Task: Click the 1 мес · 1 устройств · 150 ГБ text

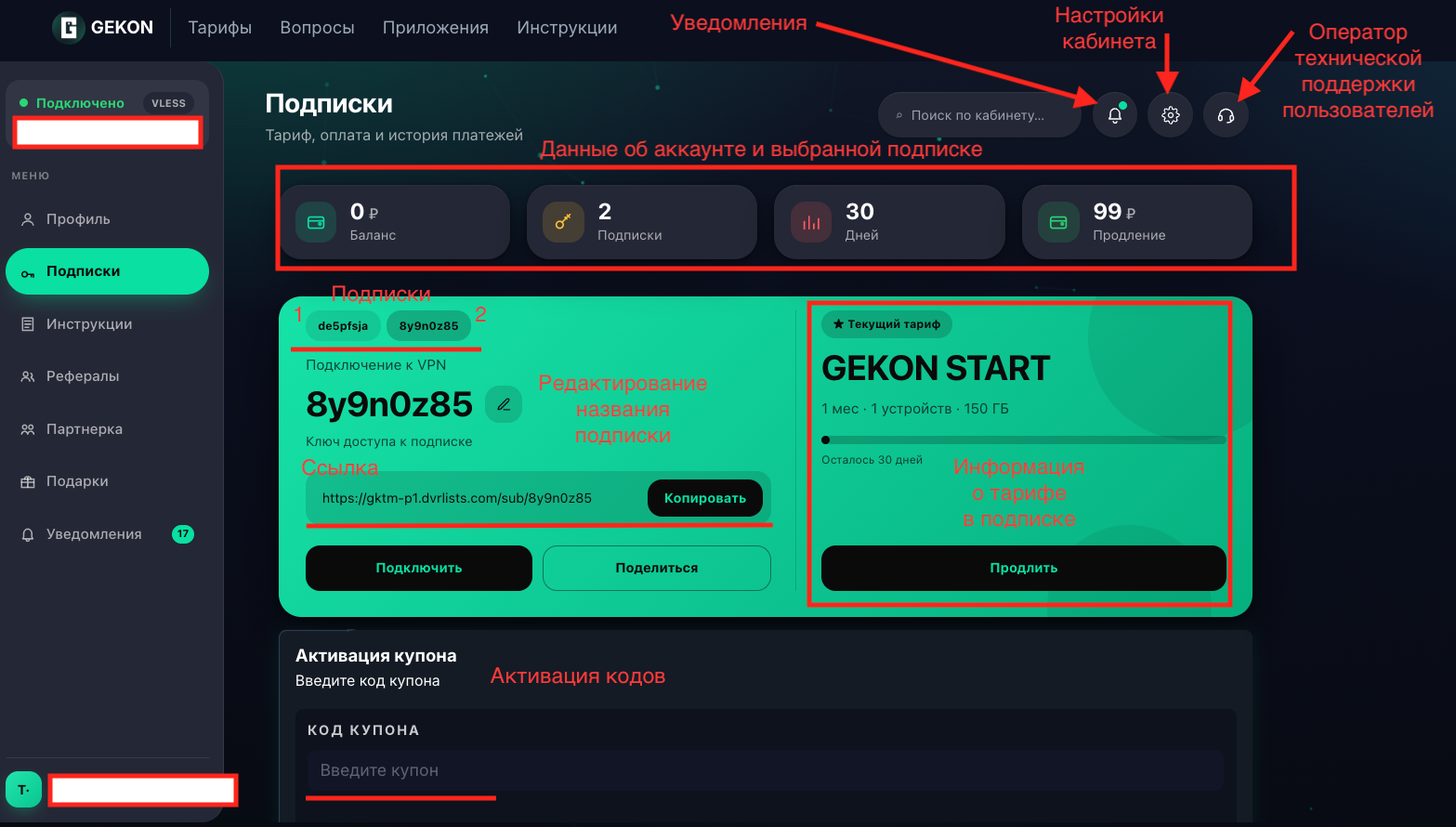Action: coord(915,409)
